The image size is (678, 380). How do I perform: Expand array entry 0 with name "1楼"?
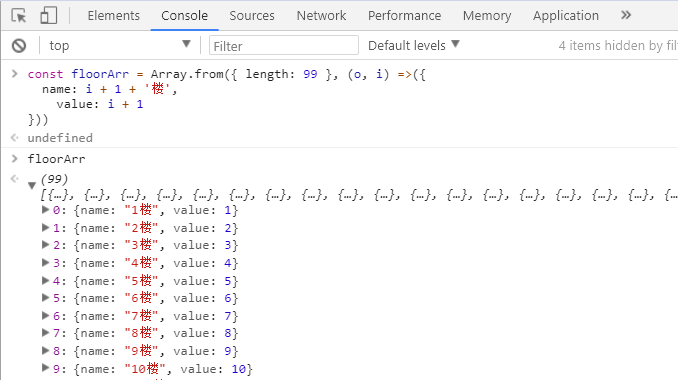(45, 210)
